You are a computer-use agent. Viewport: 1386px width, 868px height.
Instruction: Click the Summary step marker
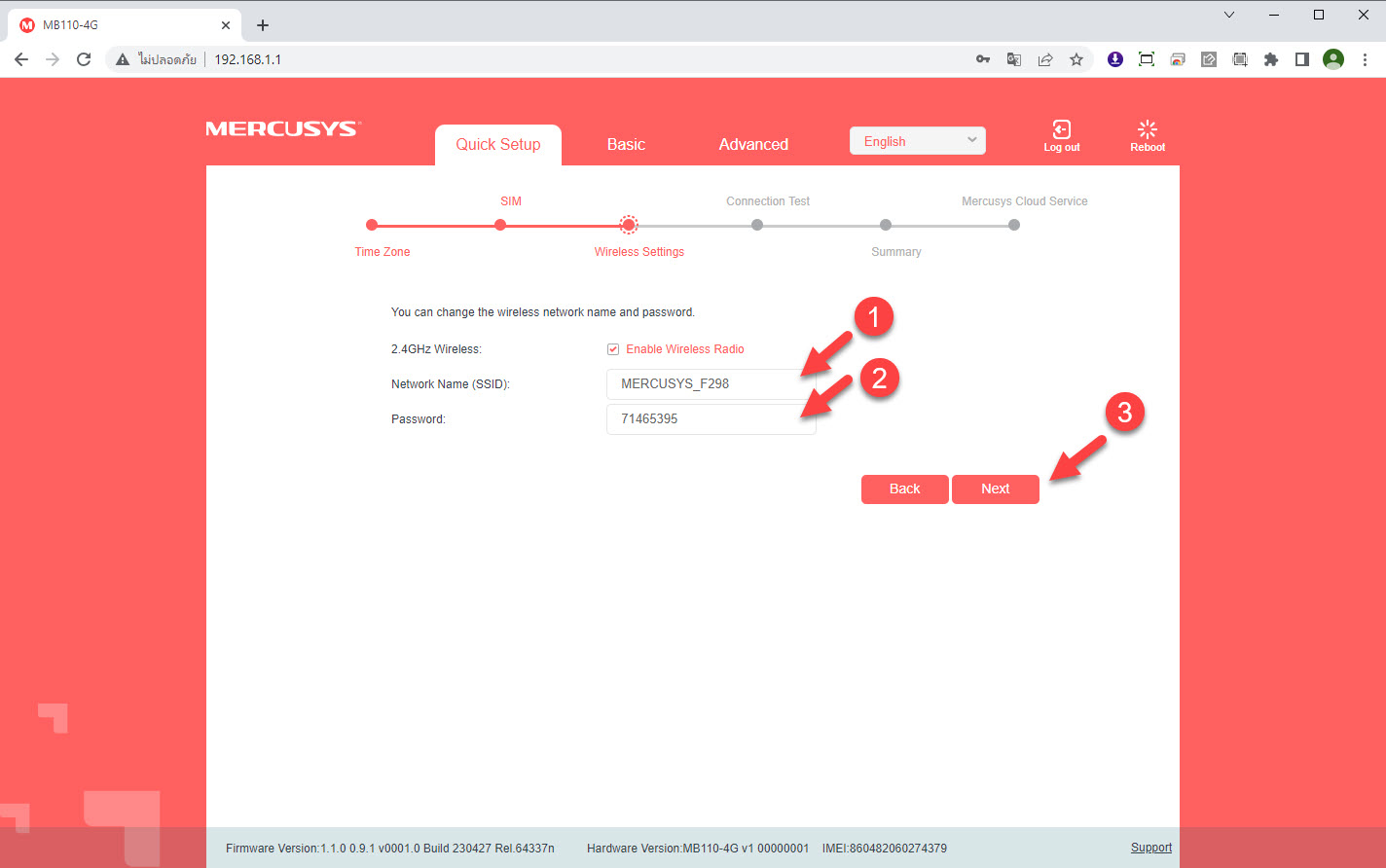886,225
